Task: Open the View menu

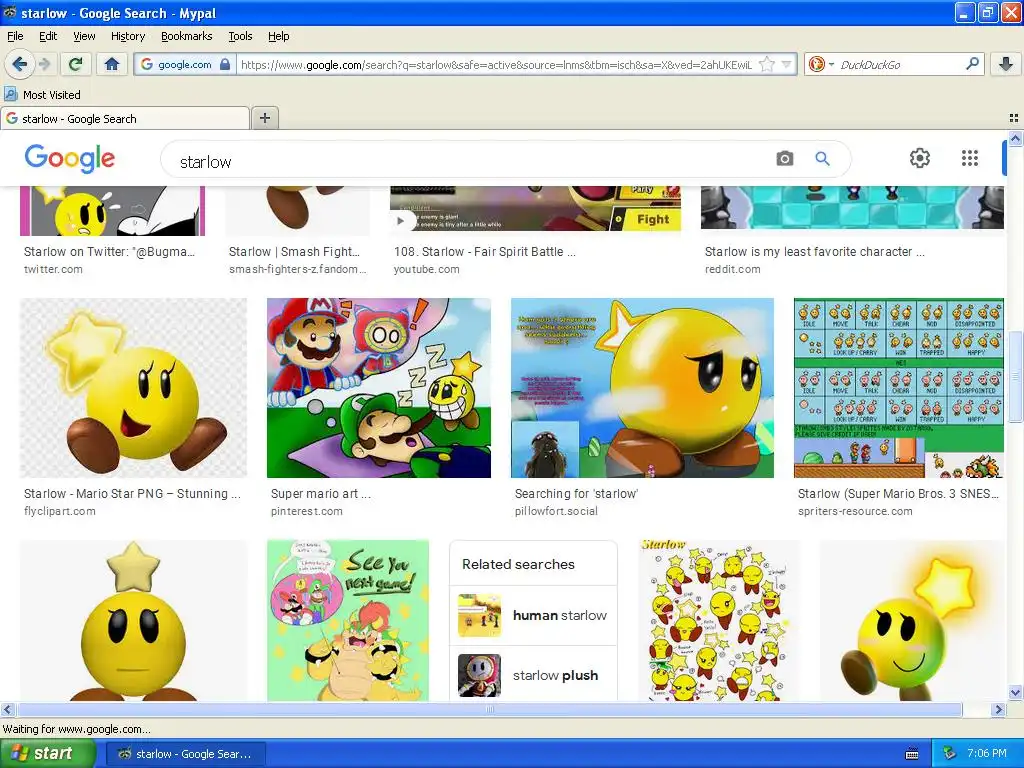Action: click(84, 36)
